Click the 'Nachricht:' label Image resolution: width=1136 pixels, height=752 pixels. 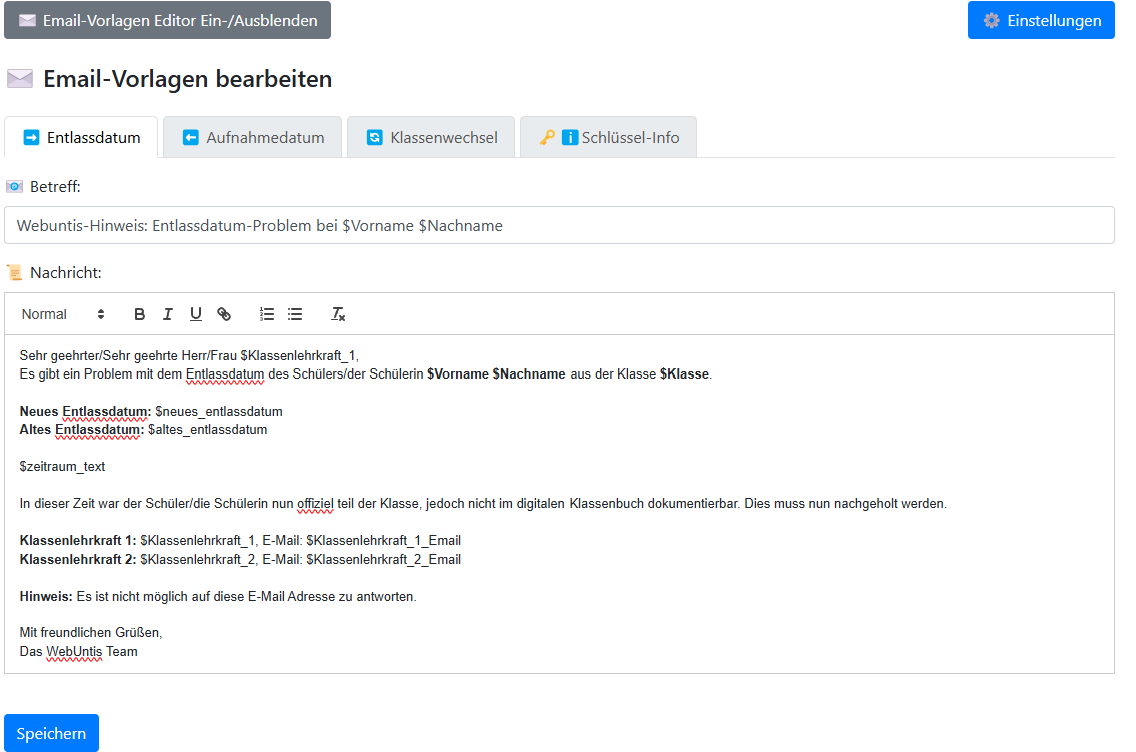coord(66,273)
